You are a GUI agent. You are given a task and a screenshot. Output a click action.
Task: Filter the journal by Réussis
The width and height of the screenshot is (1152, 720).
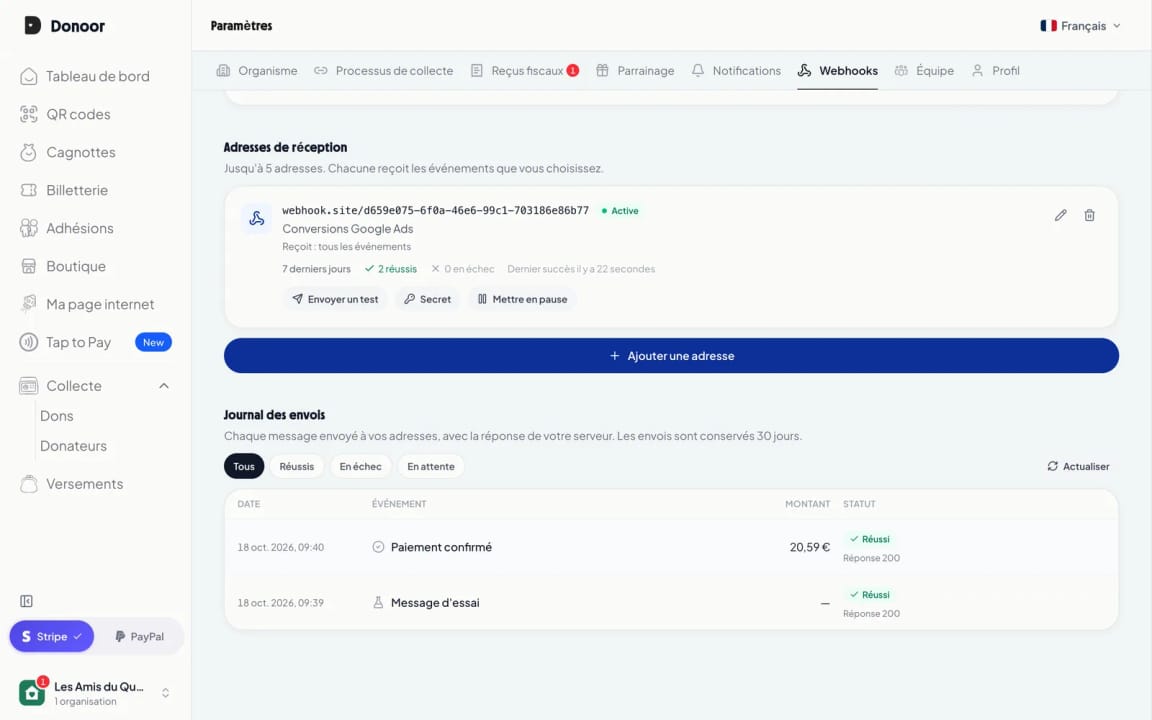(x=297, y=467)
